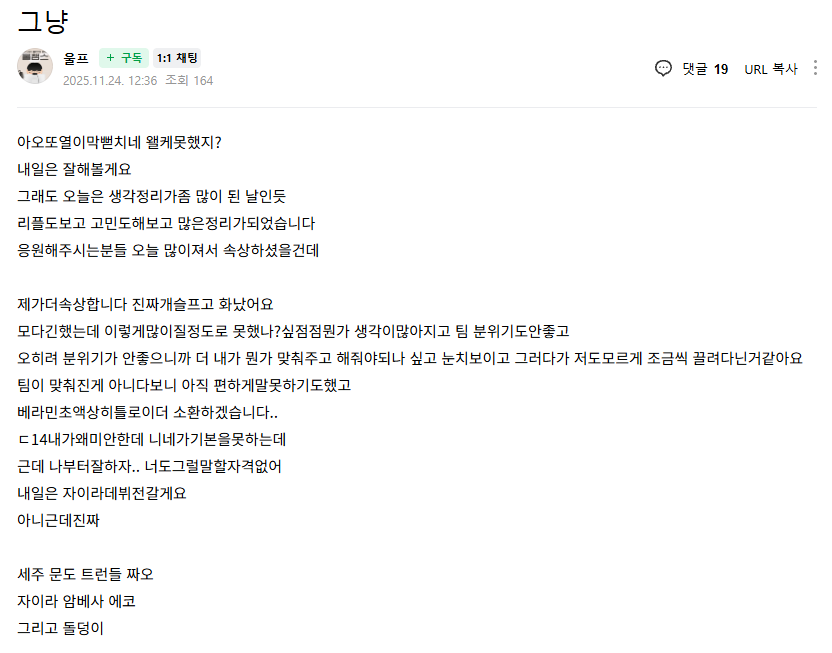Click the line starting 제가더속상합니다

[145, 304]
